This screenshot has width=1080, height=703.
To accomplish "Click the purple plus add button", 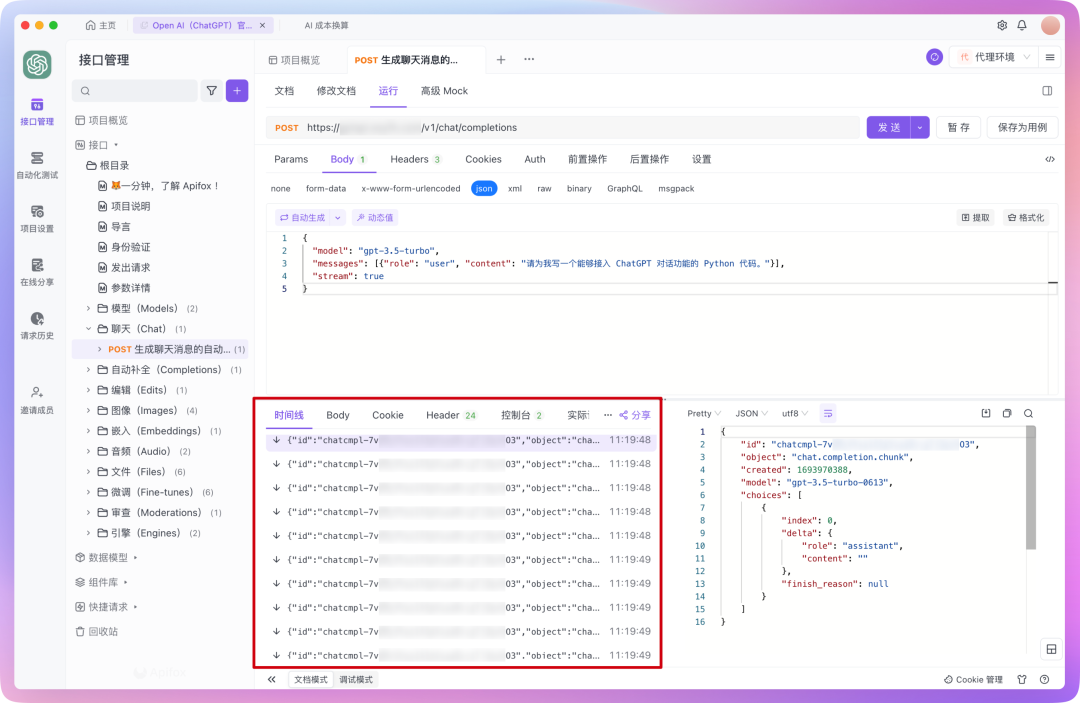I will 237,91.
